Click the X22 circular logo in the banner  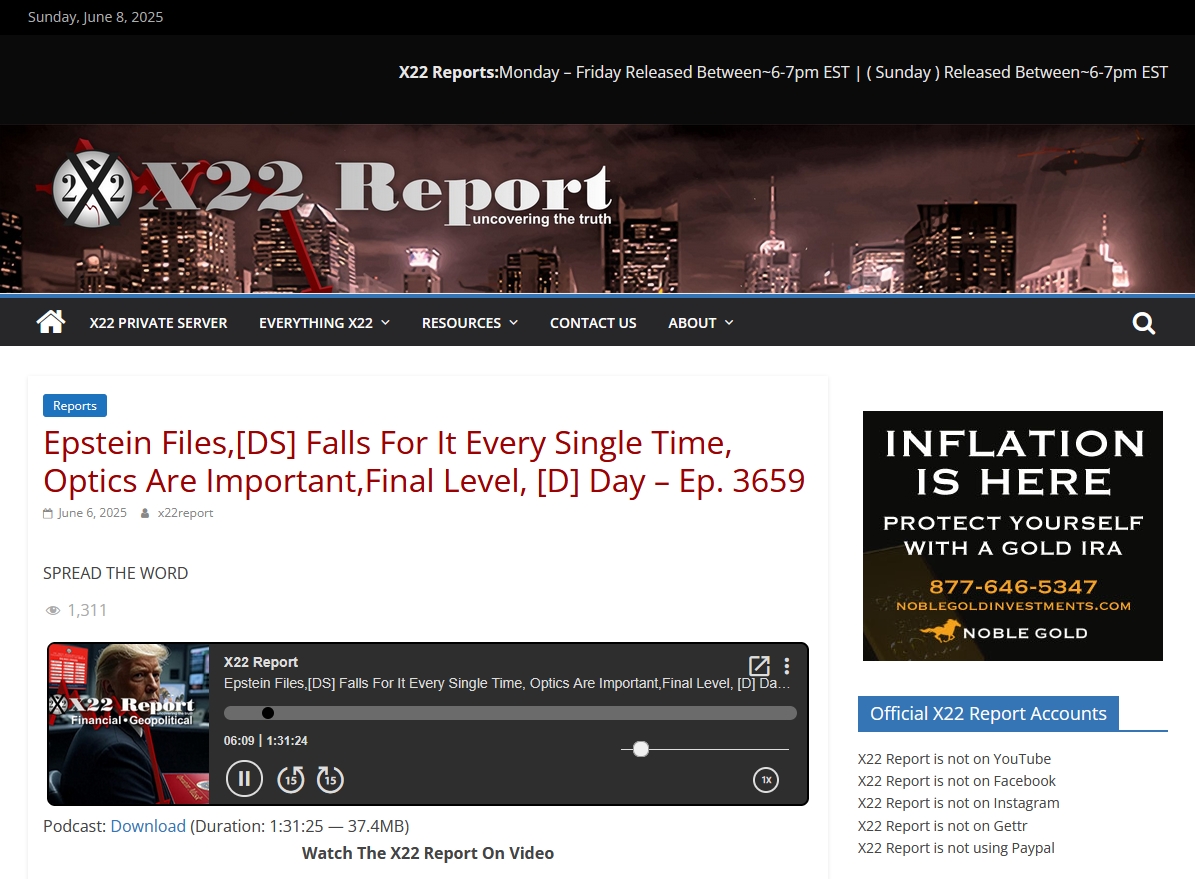point(92,190)
